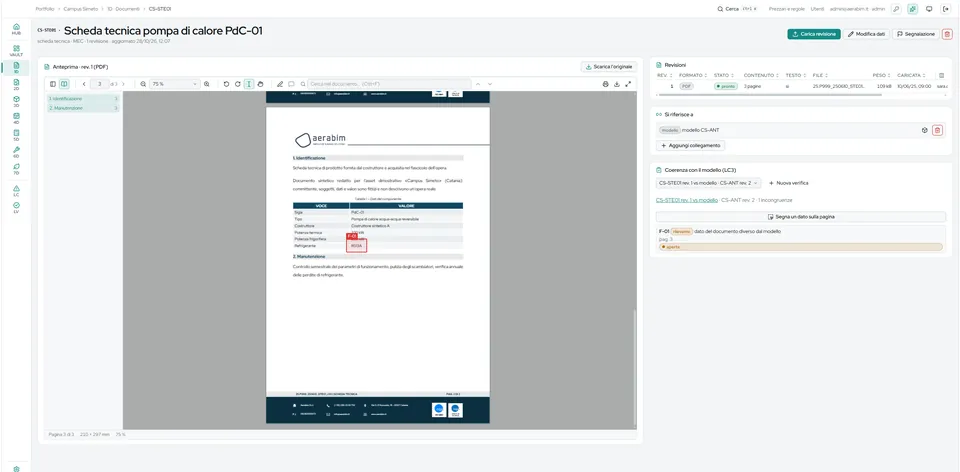Download the PDF from viewer toolbar

coord(617,84)
